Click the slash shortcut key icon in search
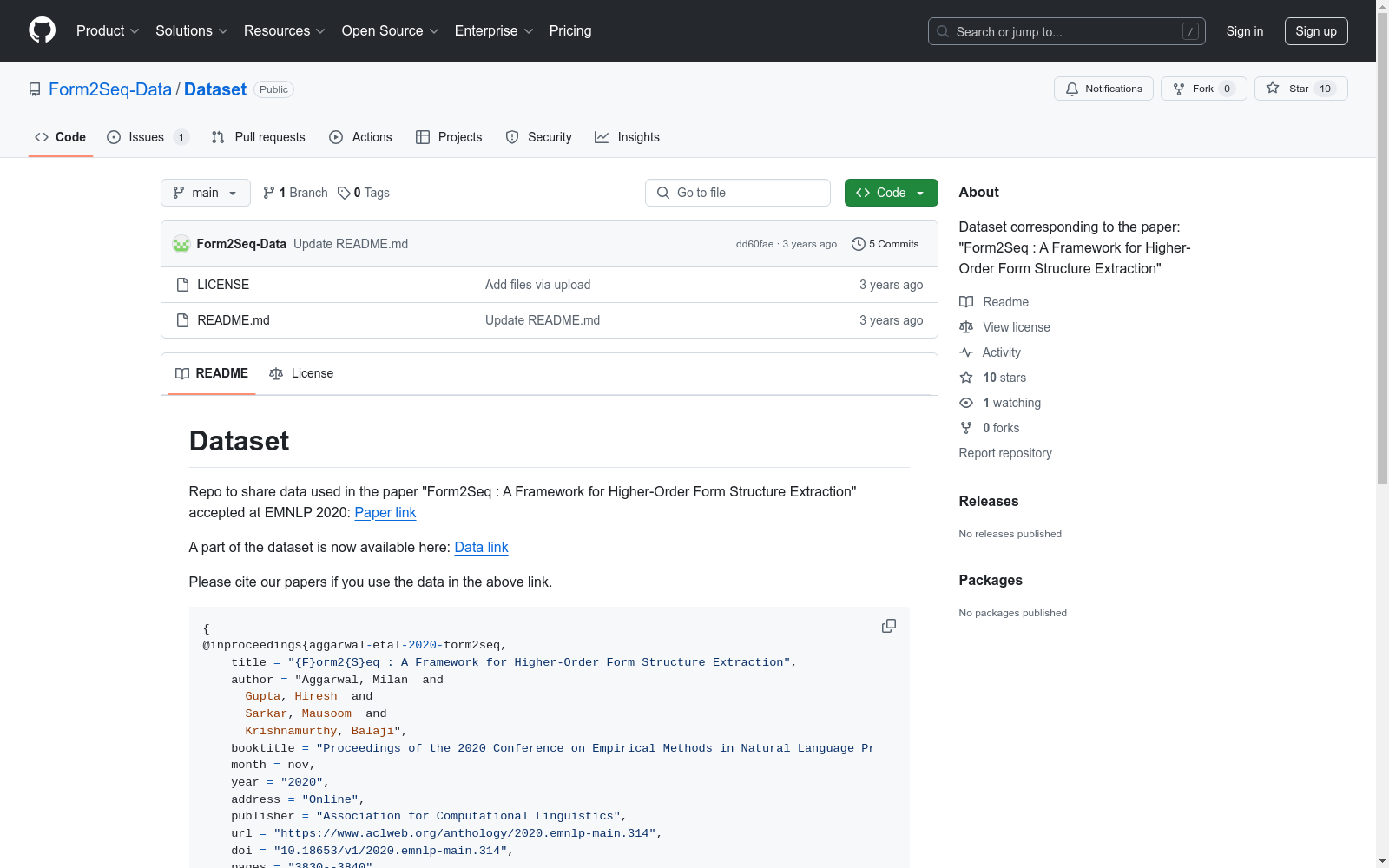This screenshot has width=1389, height=868. [1190, 31]
